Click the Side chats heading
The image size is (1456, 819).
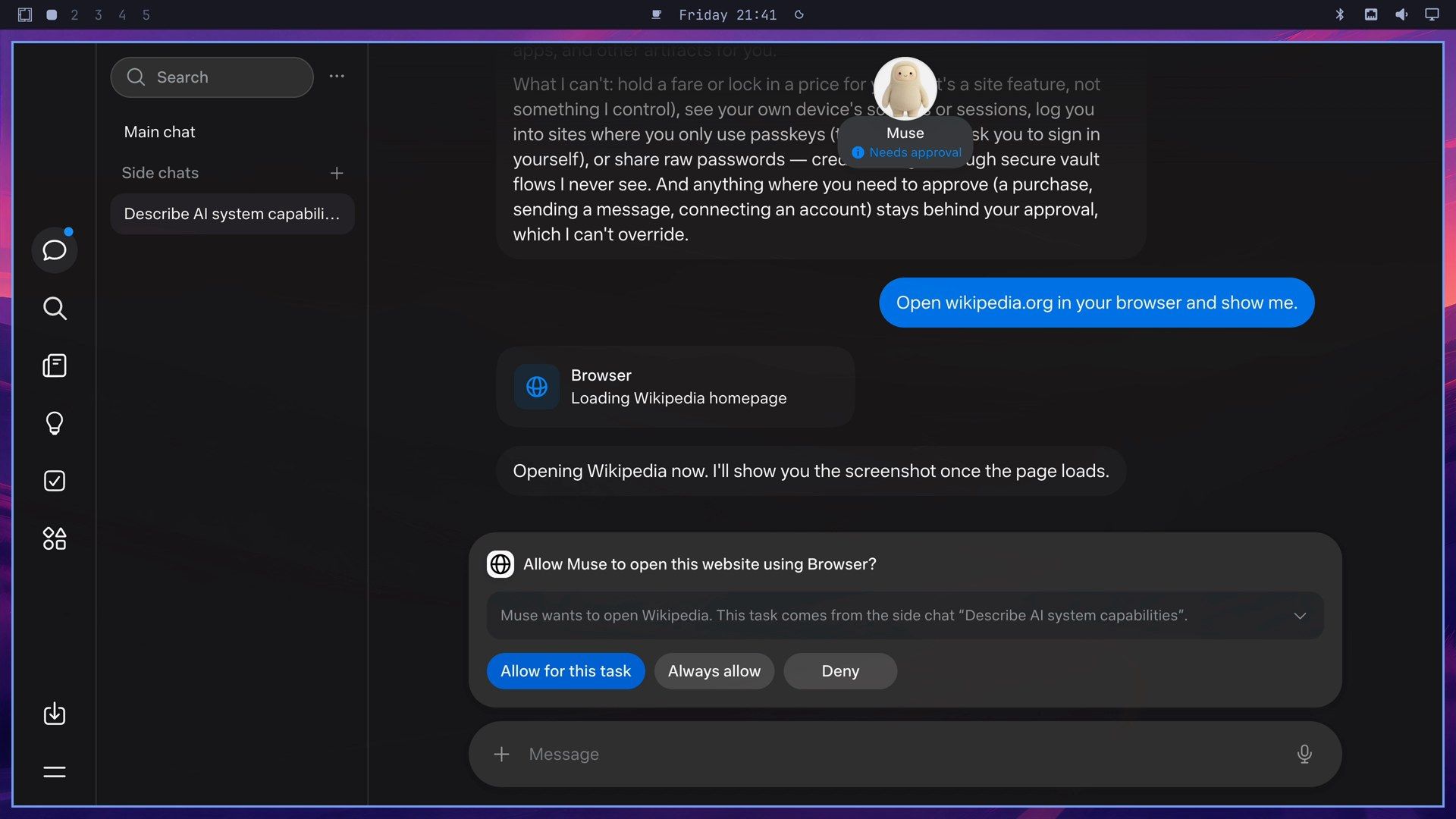tap(160, 173)
